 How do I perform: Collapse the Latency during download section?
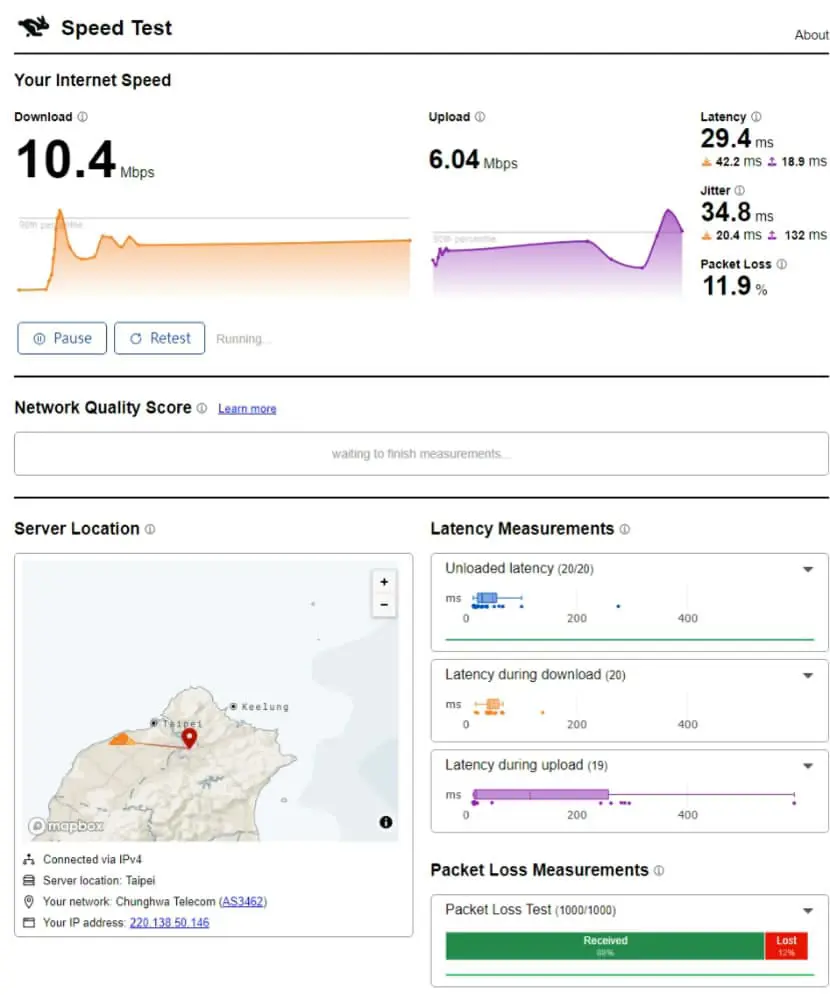[x=808, y=675]
